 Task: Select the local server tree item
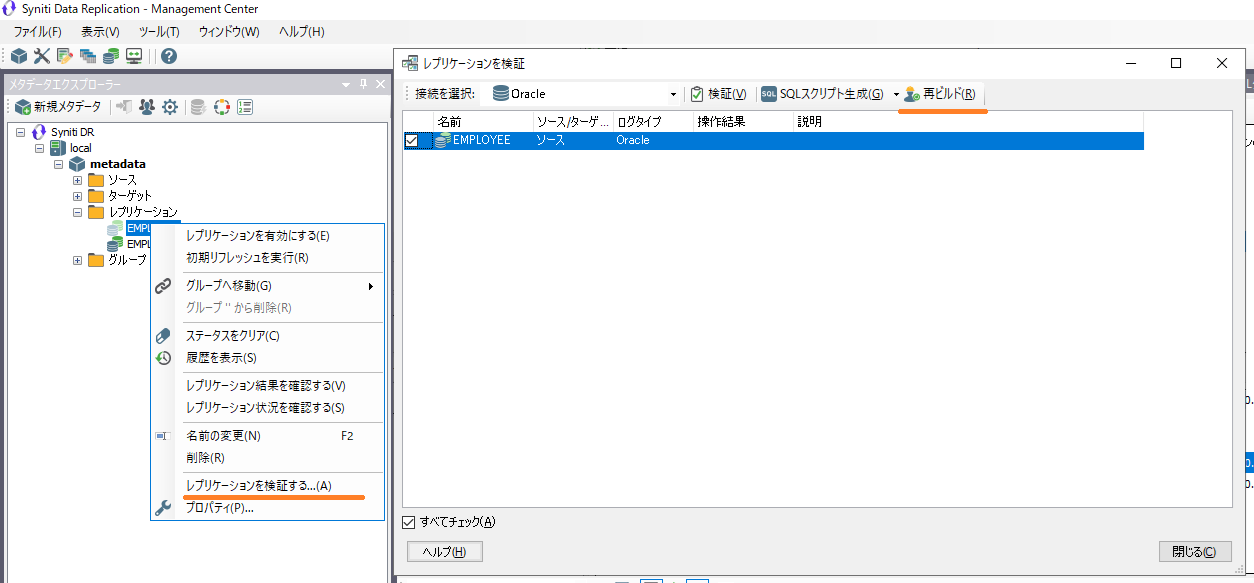[80, 148]
